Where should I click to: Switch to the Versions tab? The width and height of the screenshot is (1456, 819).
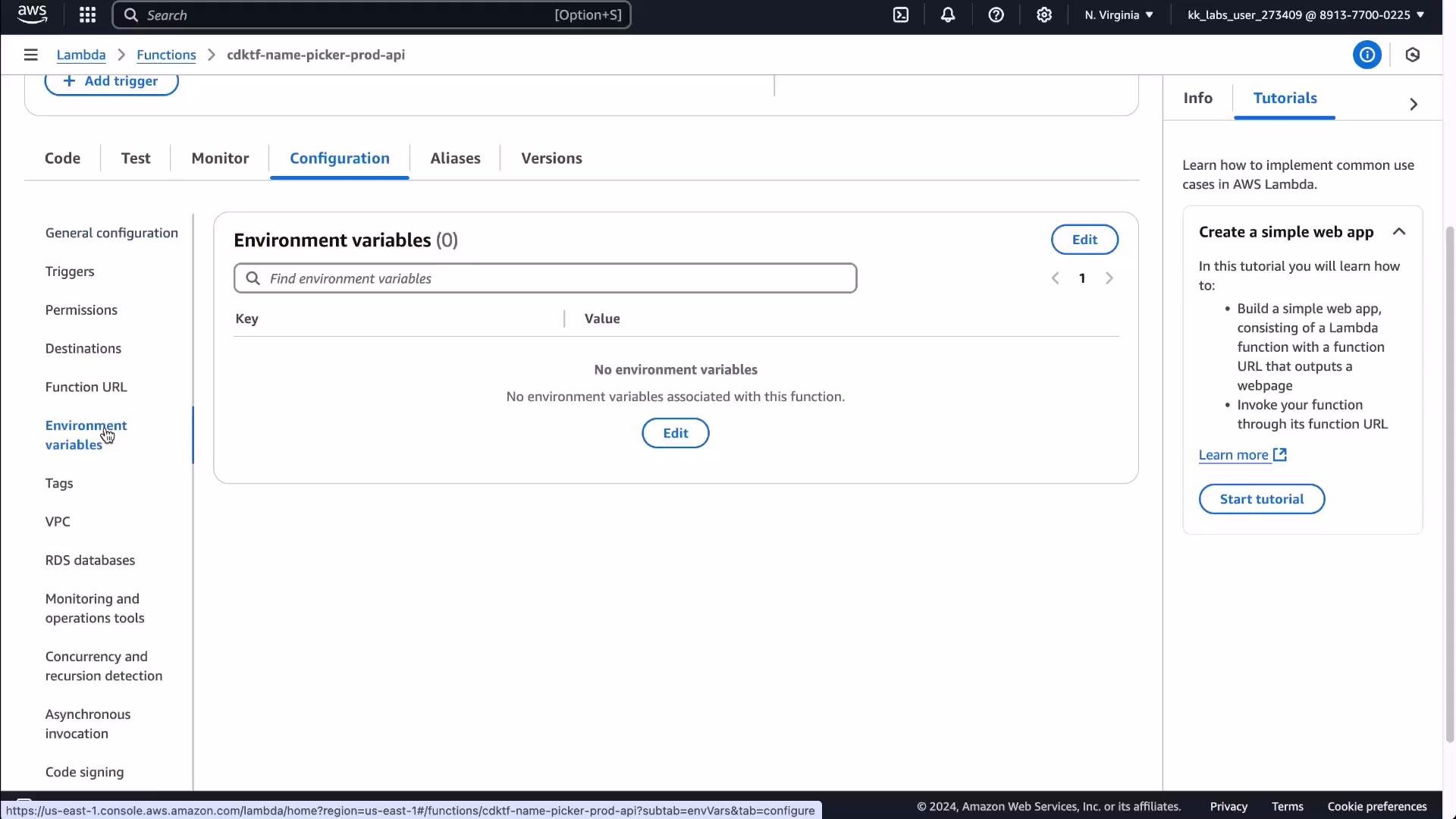(x=551, y=158)
